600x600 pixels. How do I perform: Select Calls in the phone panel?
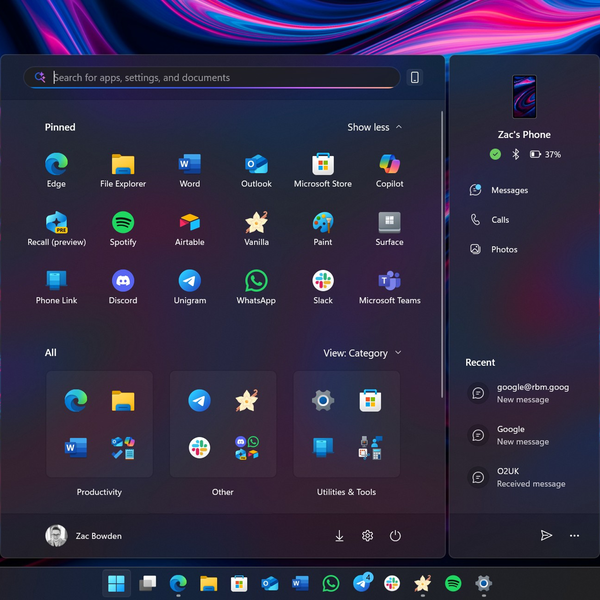(x=499, y=220)
